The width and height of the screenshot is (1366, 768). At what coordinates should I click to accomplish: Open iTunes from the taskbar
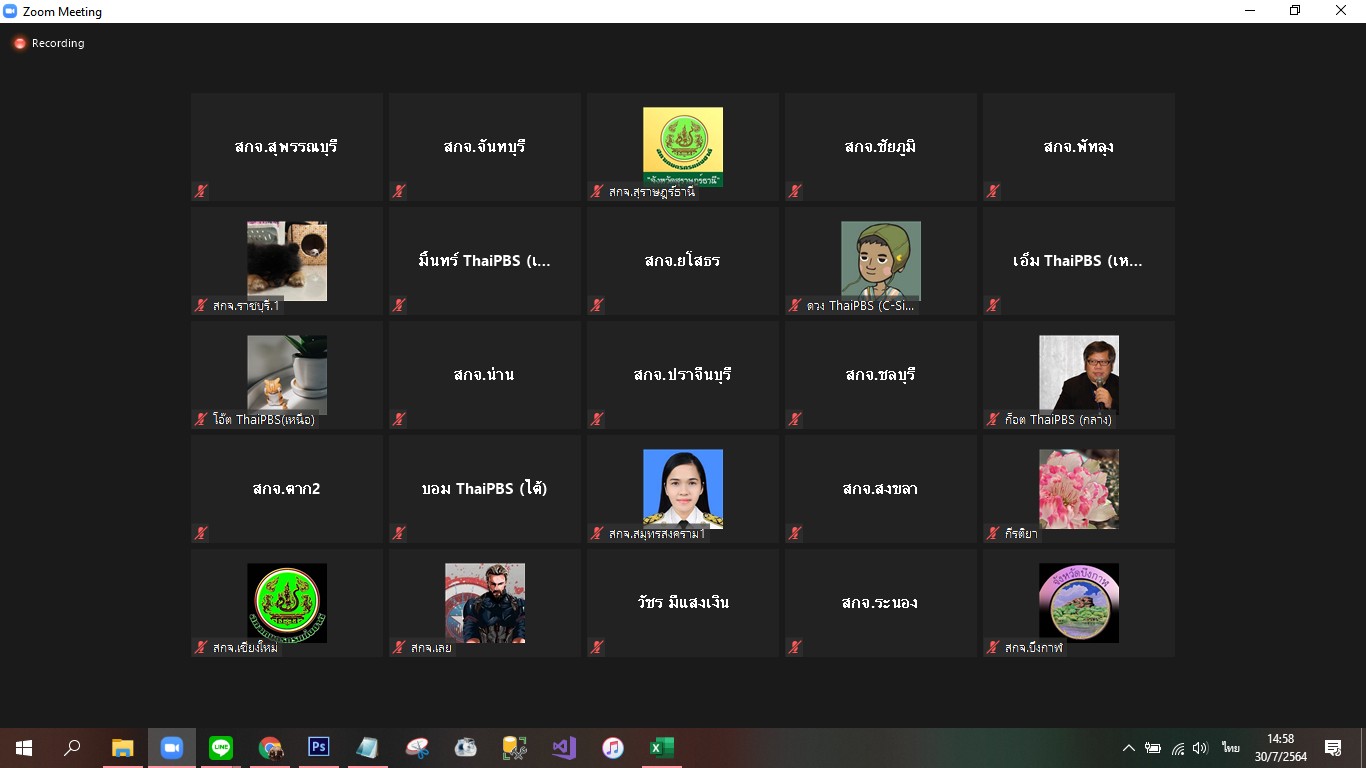coord(613,748)
